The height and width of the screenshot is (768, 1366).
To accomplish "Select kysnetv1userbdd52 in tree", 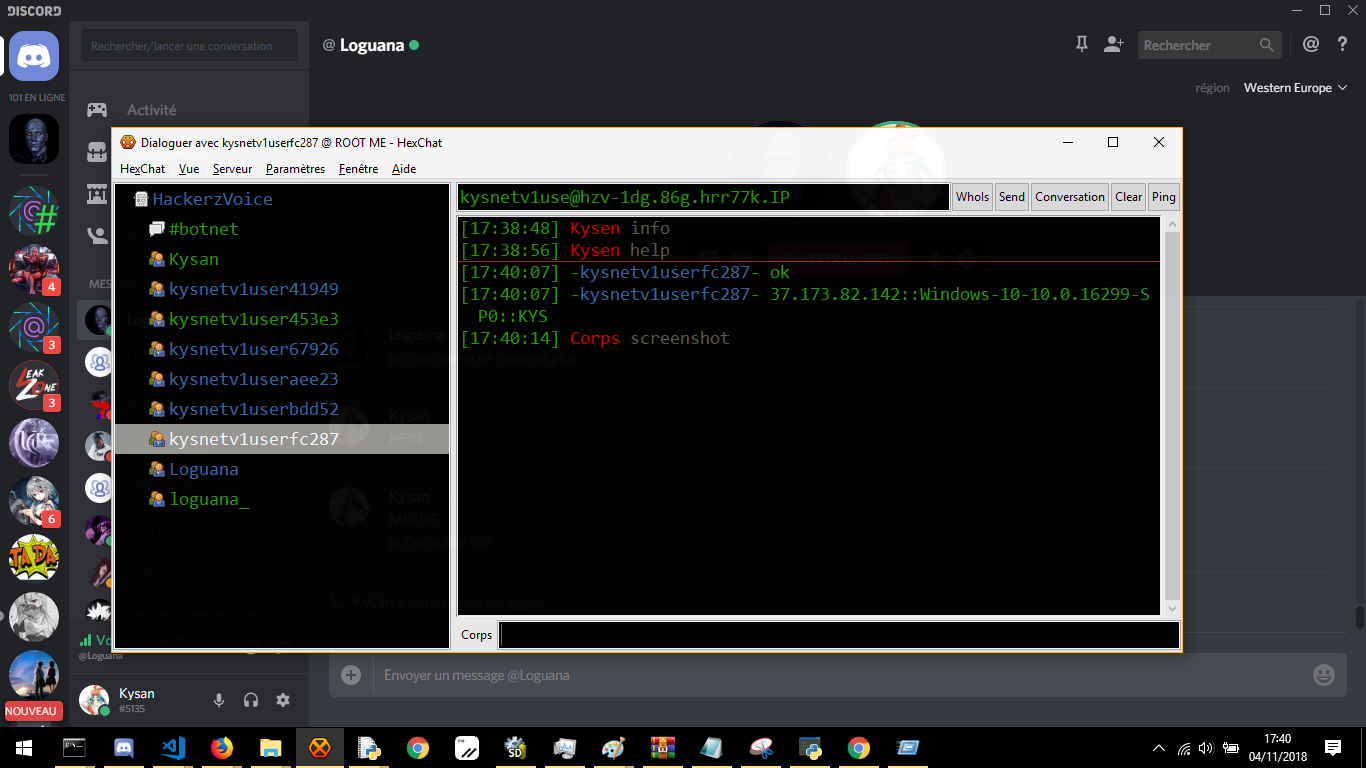I will coord(253,409).
